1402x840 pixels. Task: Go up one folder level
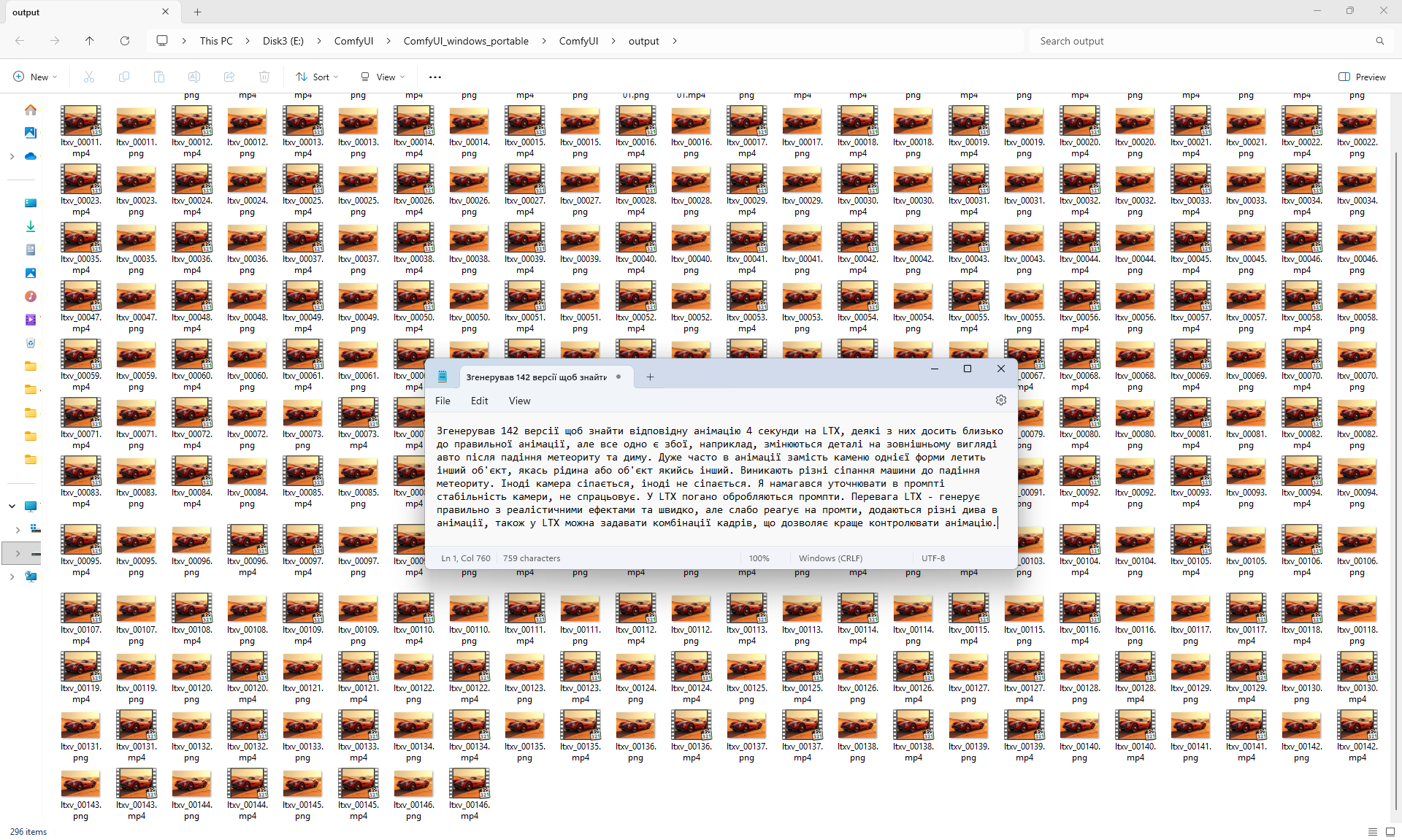(89, 41)
